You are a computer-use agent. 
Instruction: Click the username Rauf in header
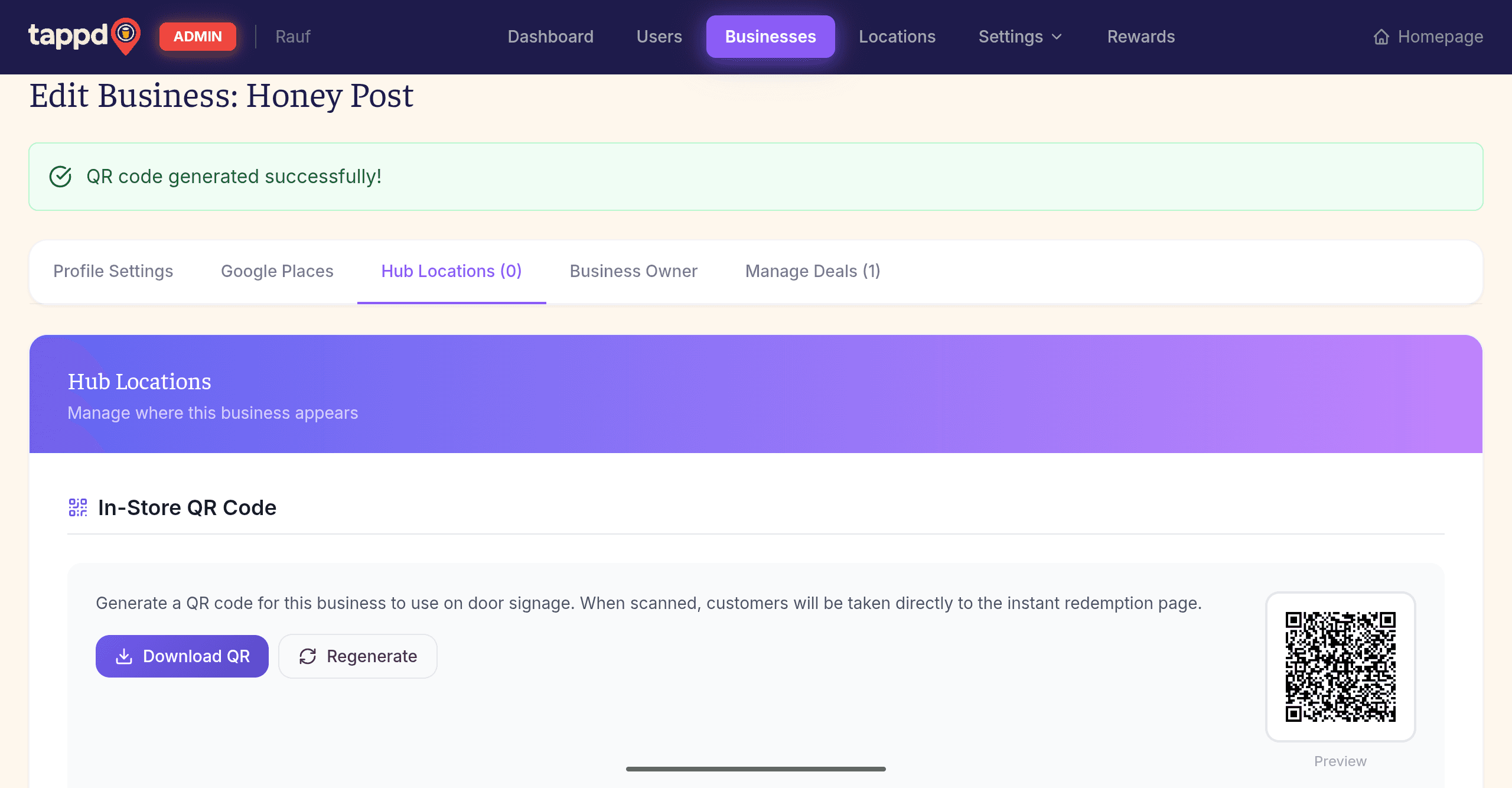pyautogui.click(x=293, y=37)
